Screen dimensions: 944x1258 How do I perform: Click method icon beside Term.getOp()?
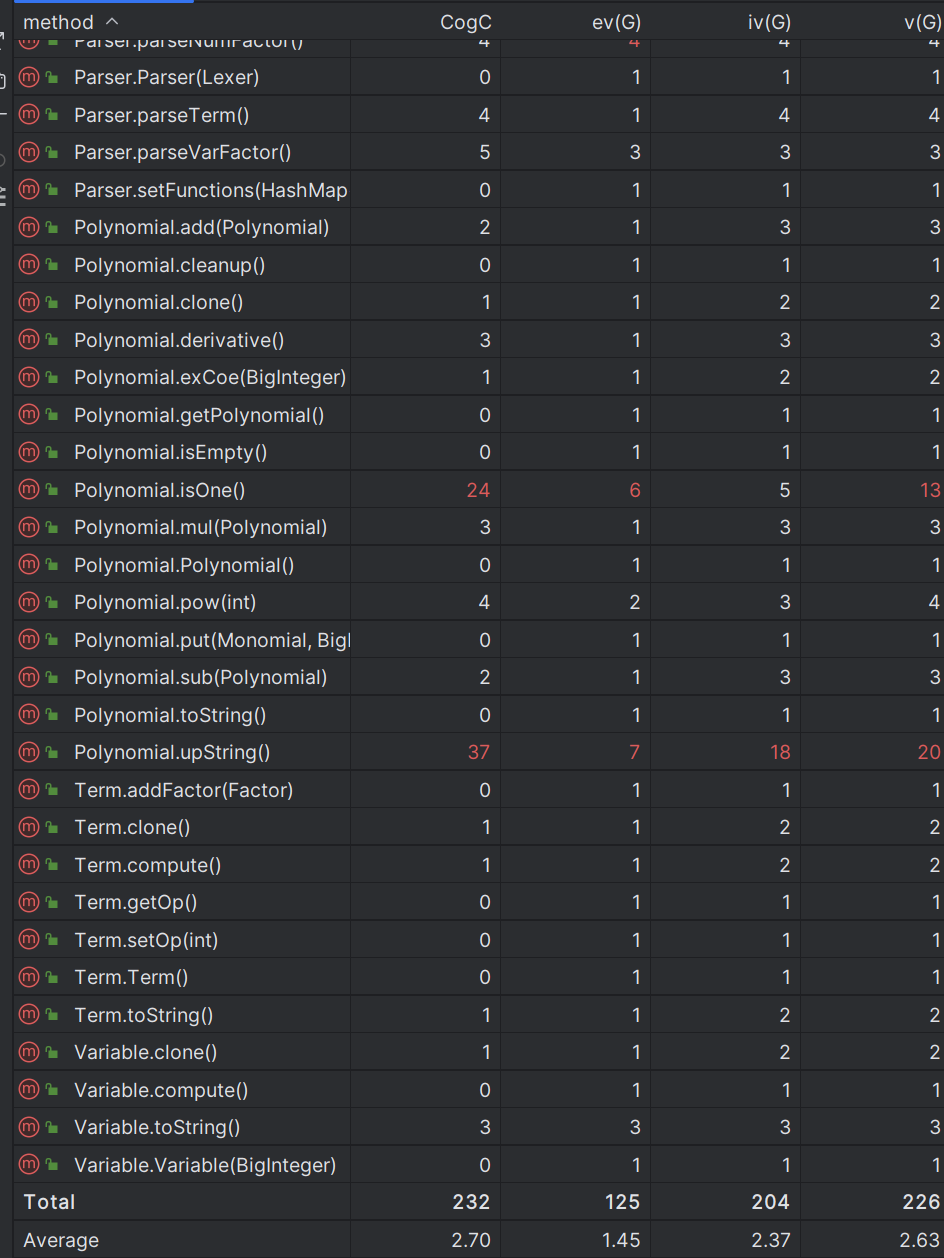tap(29, 902)
